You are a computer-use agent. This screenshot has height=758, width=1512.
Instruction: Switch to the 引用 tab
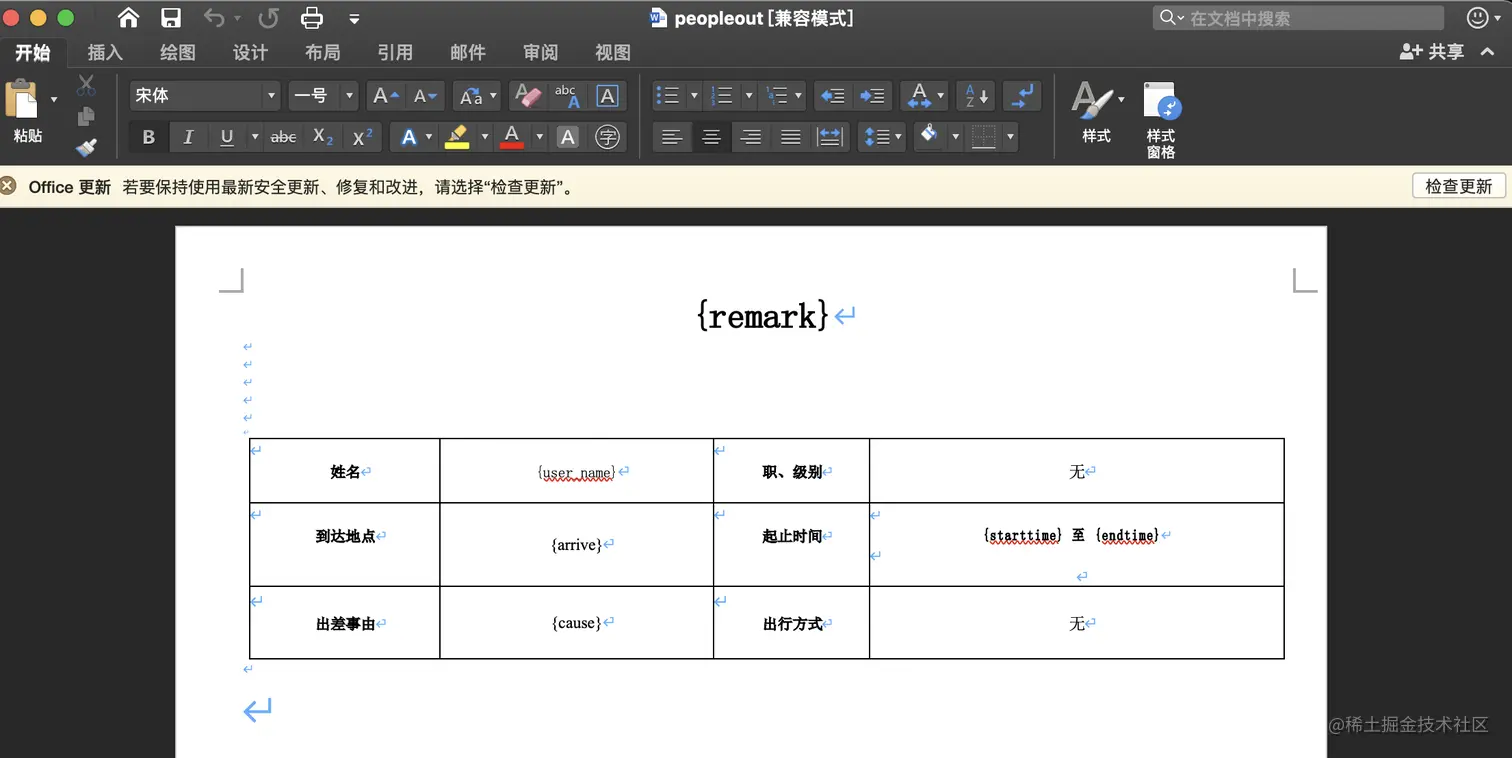coord(395,53)
